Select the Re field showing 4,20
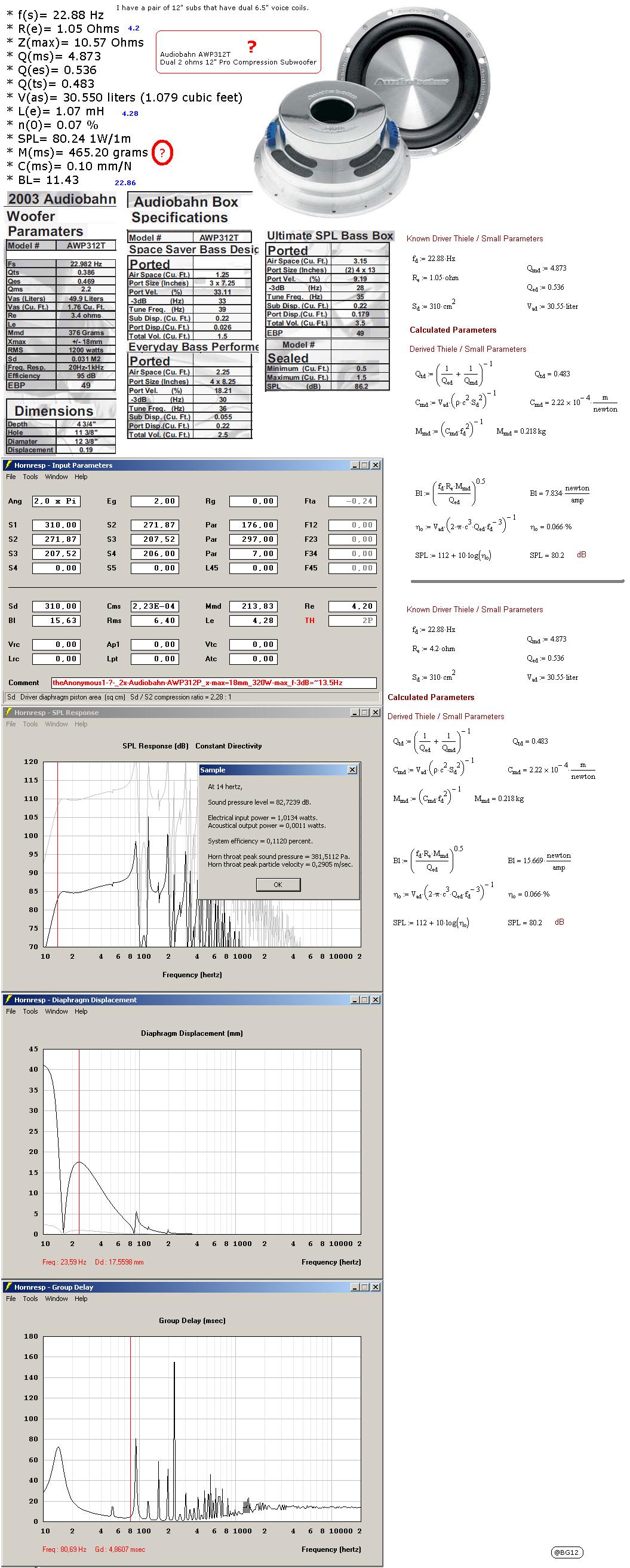The width and height of the screenshot is (630, 1568). (x=352, y=606)
